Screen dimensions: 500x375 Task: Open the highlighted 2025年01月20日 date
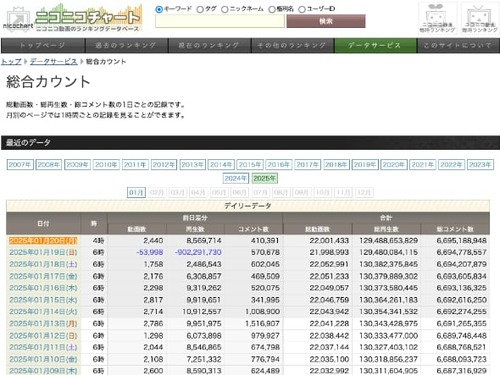point(43,241)
